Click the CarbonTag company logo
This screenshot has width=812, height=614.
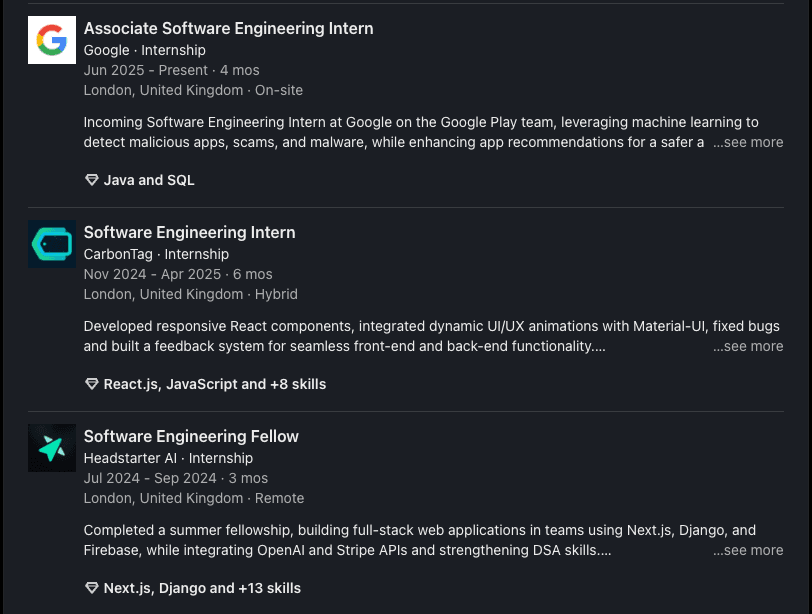coord(52,244)
